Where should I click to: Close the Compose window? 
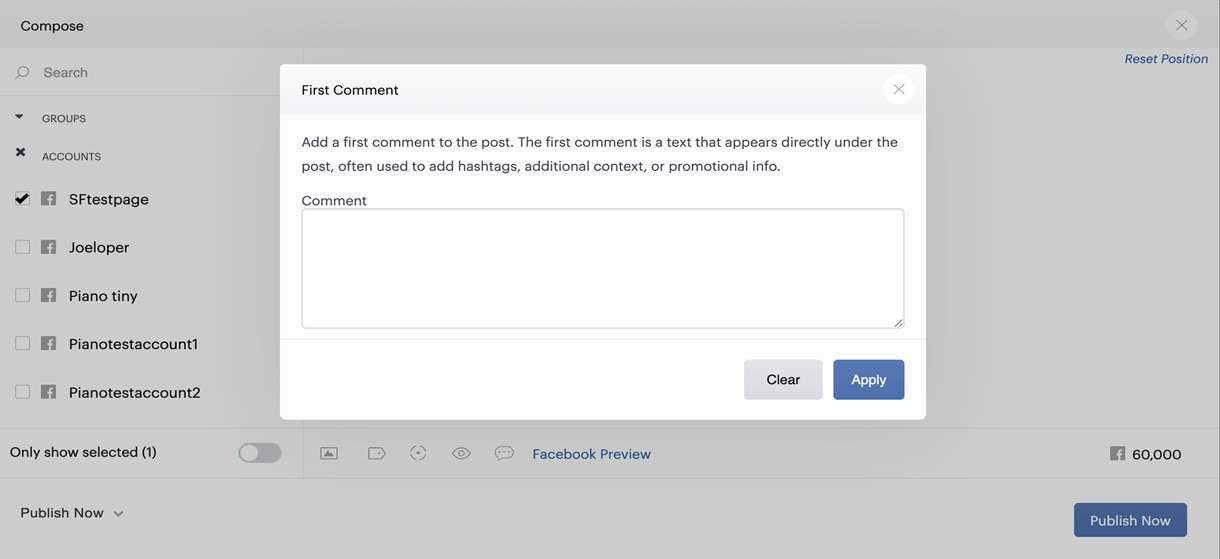click(x=1181, y=25)
